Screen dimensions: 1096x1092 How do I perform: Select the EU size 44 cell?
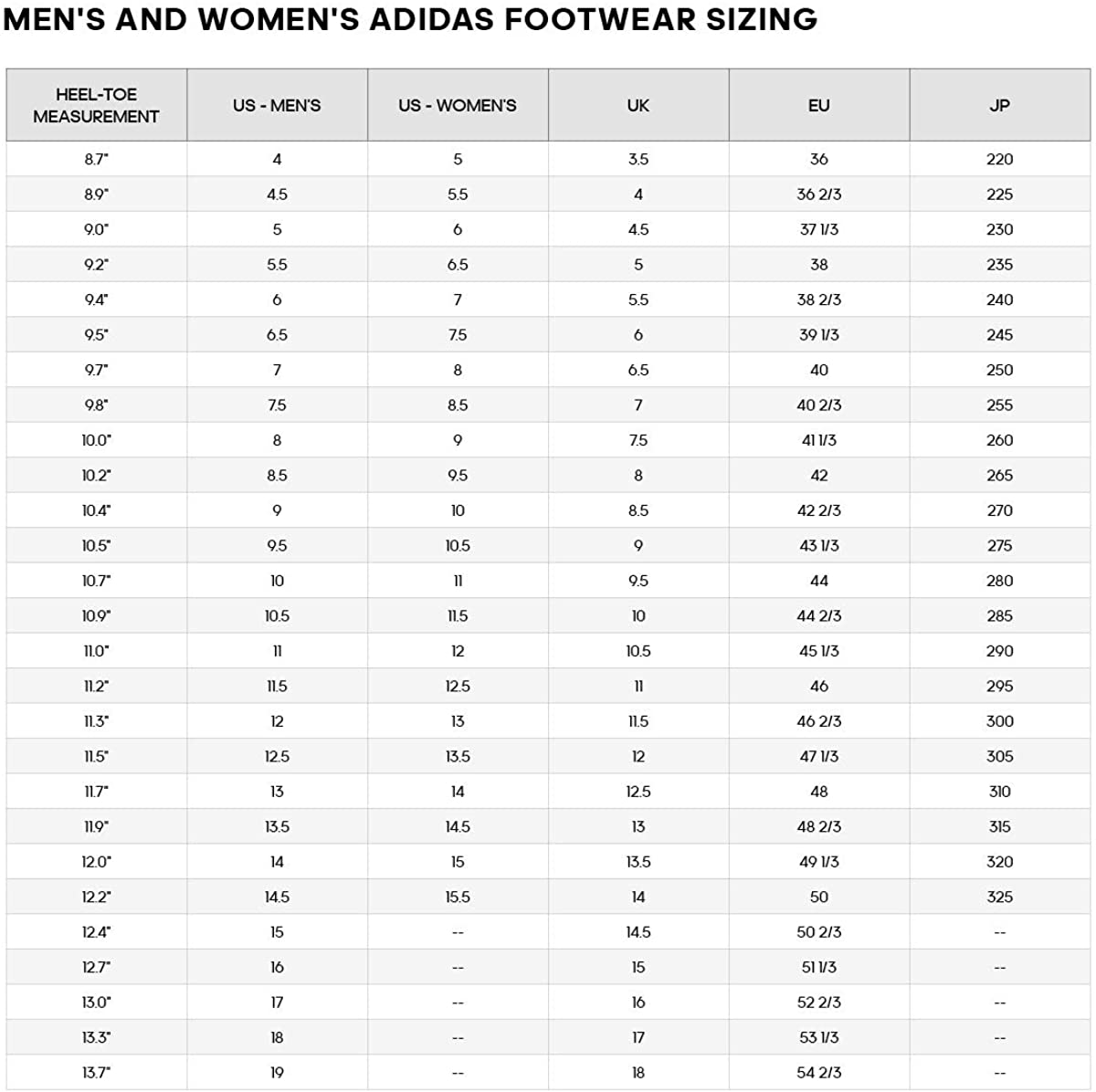click(x=819, y=581)
